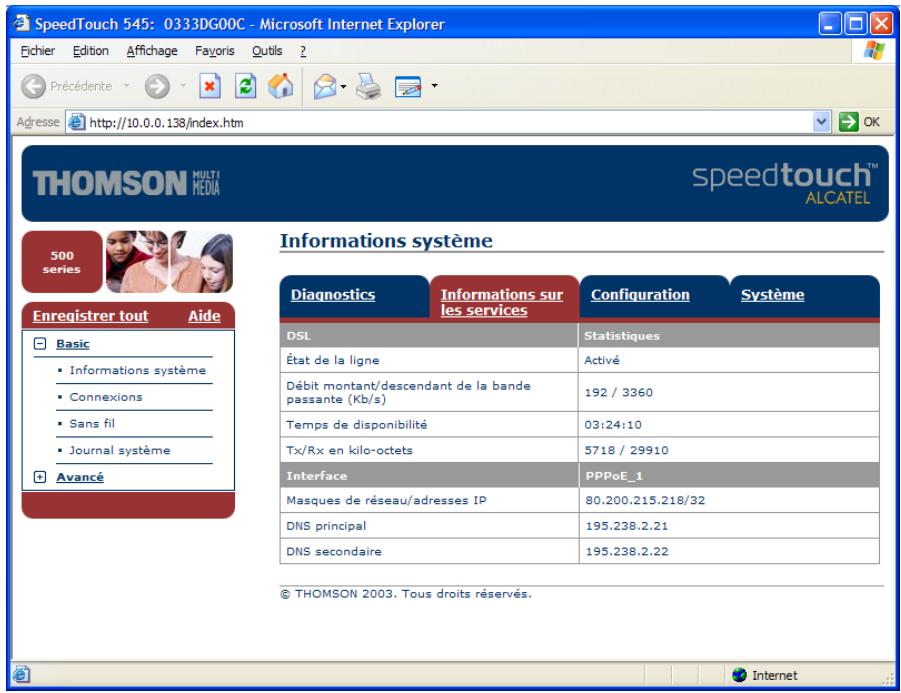Image resolution: width=901 pixels, height=693 pixels.
Task: Click the Windows flag logo
Action: (874, 51)
